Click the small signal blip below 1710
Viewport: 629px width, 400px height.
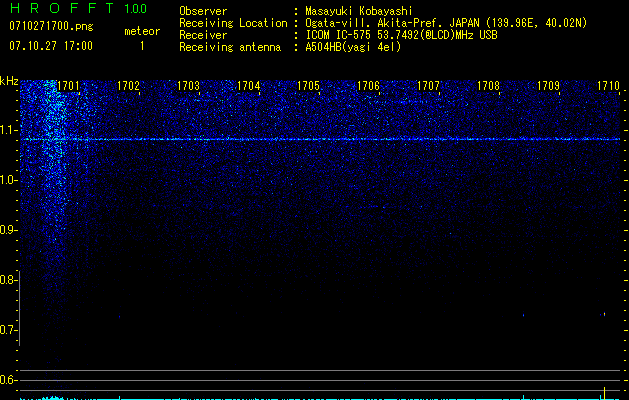click(604, 314)
